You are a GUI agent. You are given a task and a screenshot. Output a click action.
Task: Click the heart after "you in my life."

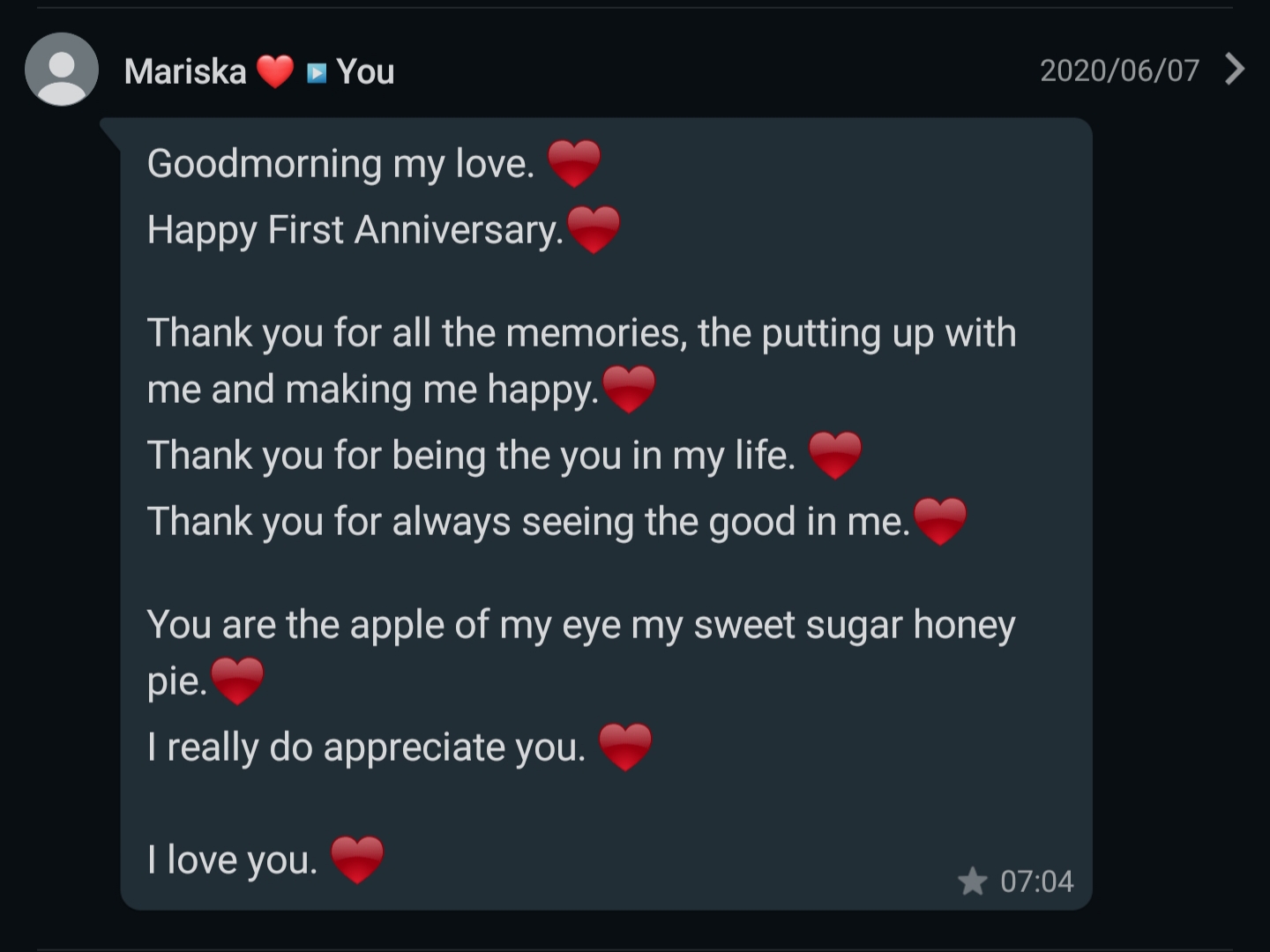point(834,456)
